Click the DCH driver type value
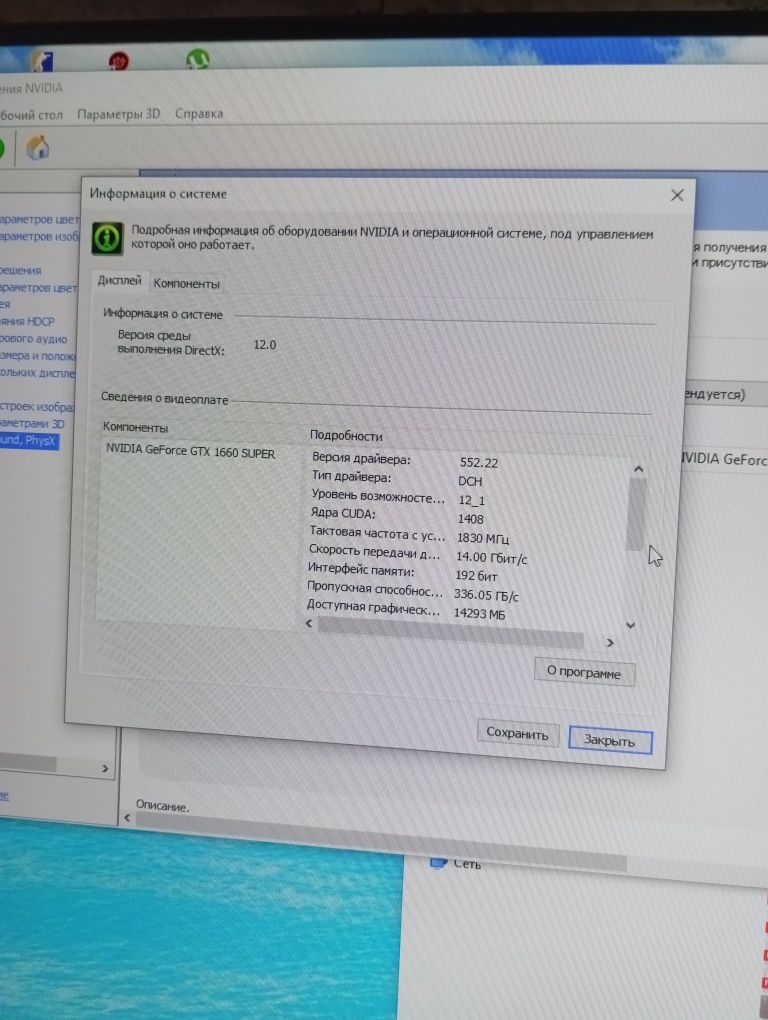Viewport: 768px width, 1020px height. [470, 481]
